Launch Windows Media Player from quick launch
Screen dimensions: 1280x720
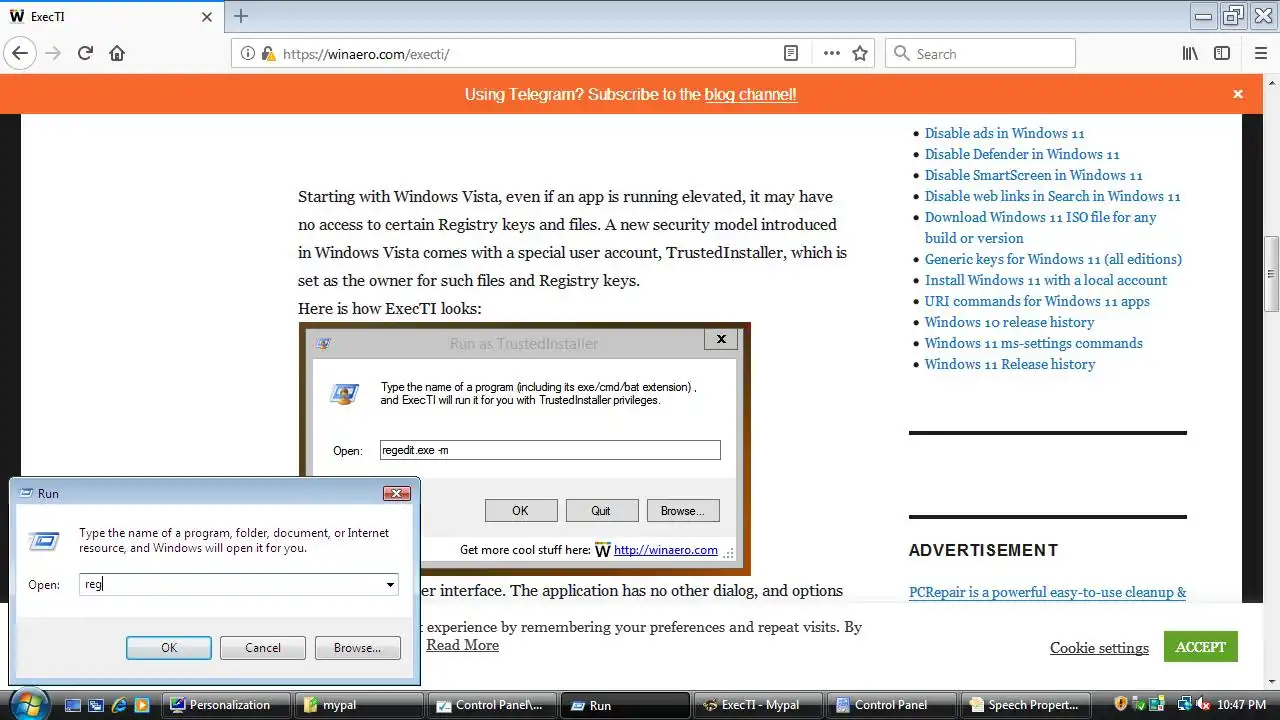(142, 705)
